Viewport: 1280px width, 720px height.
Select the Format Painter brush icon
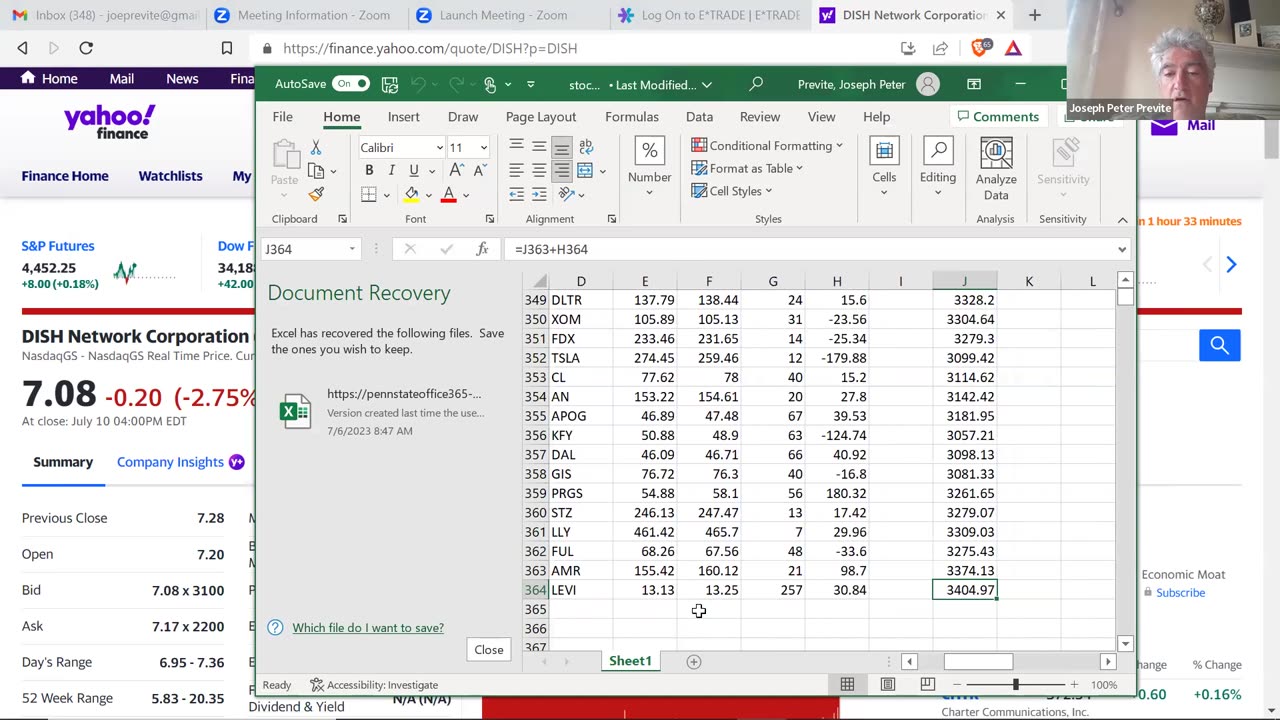point(316,194)
